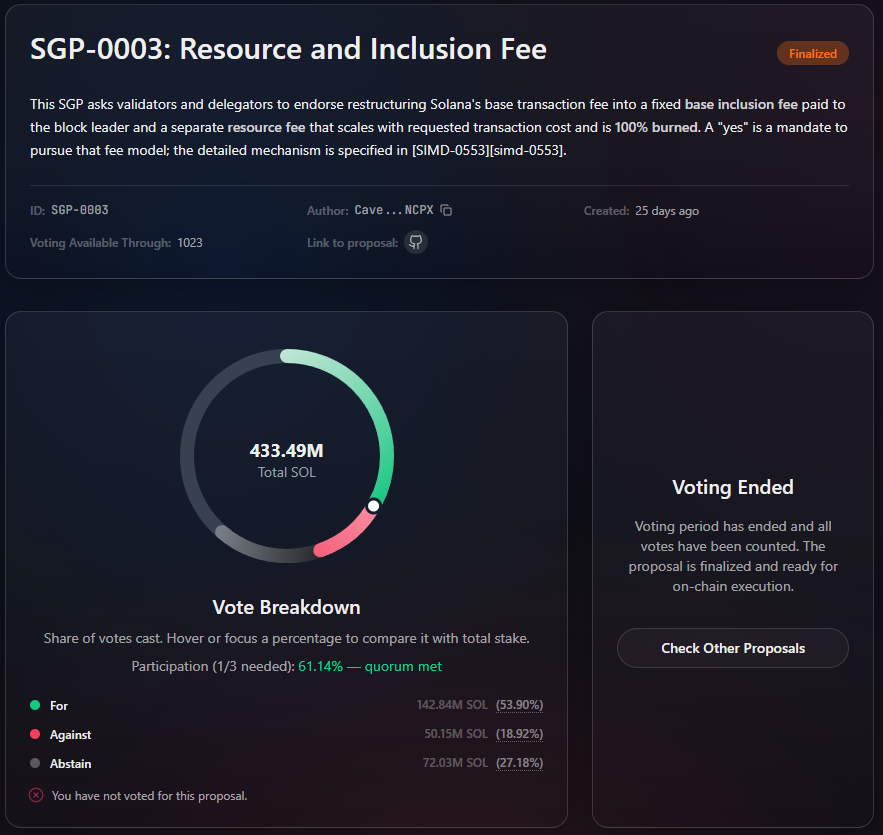Click the 61.14% — quorum met text

[x=370, y=666]
